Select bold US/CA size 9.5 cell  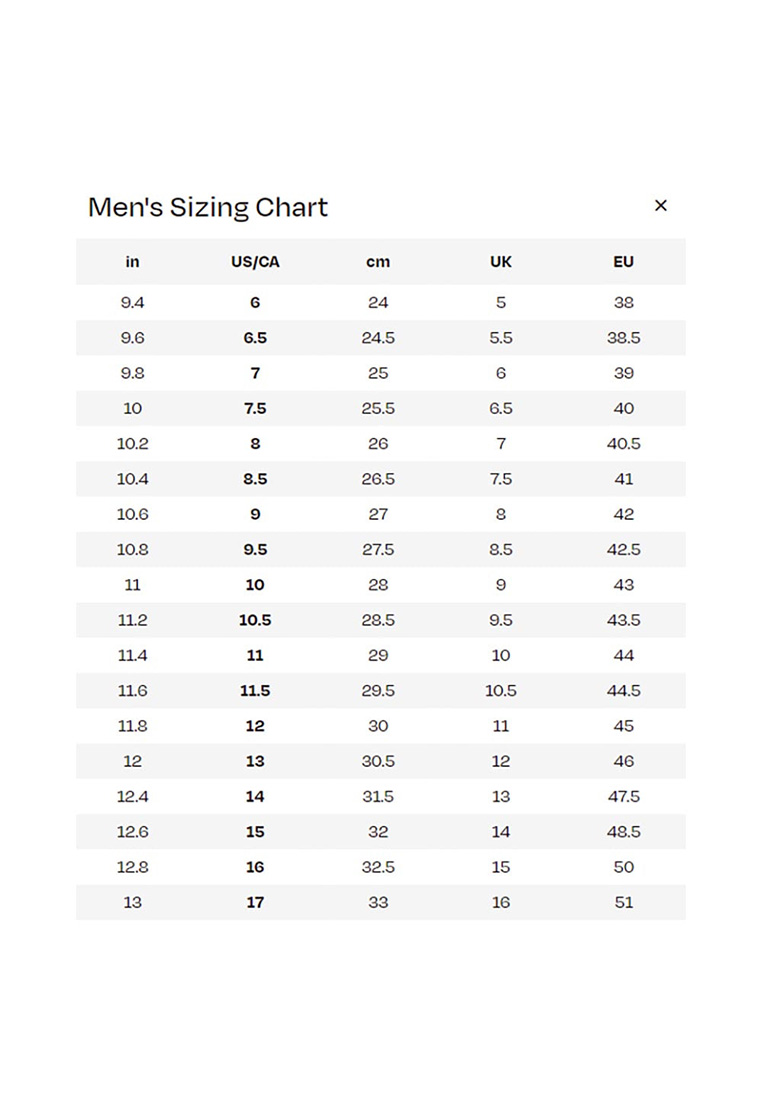click(x=255, y=549)
